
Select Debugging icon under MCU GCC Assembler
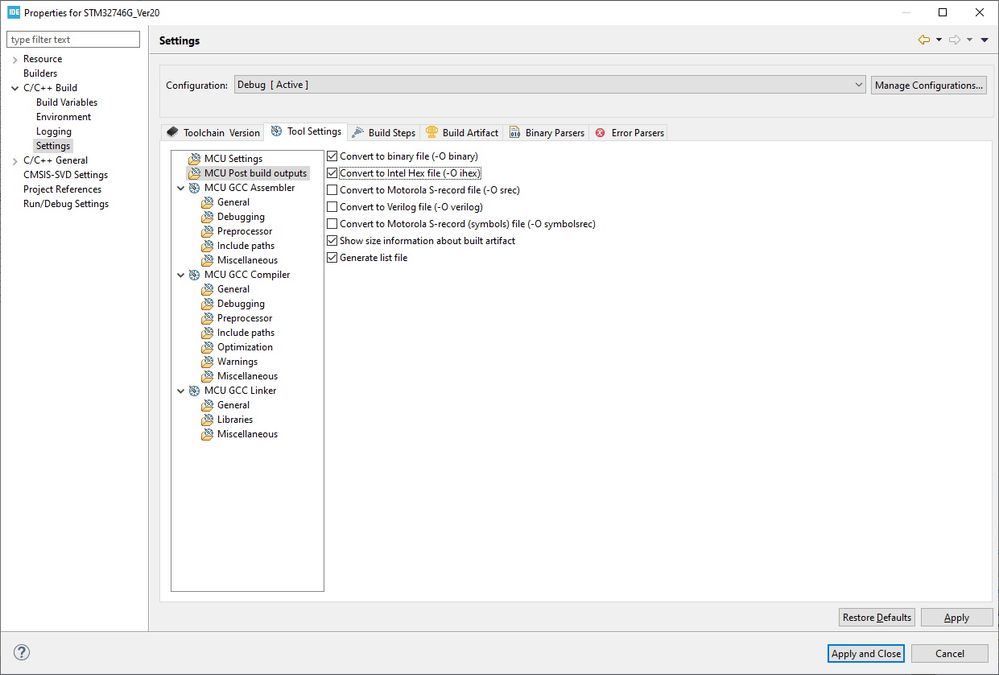207,217
